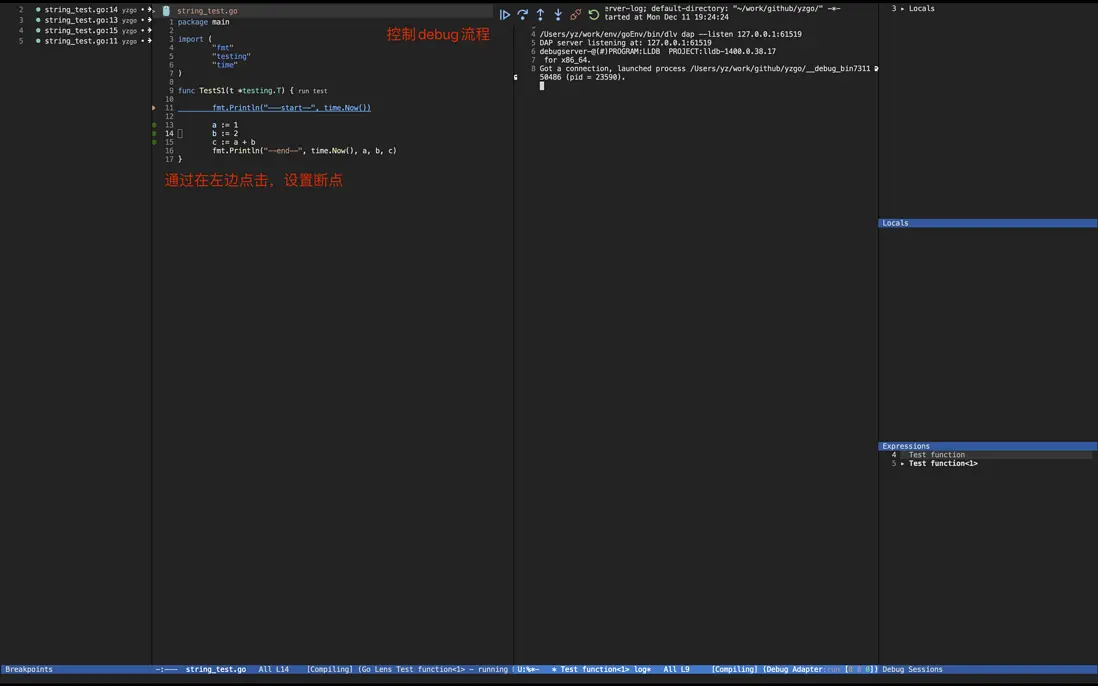1098x686 pixels.
Task: Click the Breakpoints mode line label
Action: 29,669
